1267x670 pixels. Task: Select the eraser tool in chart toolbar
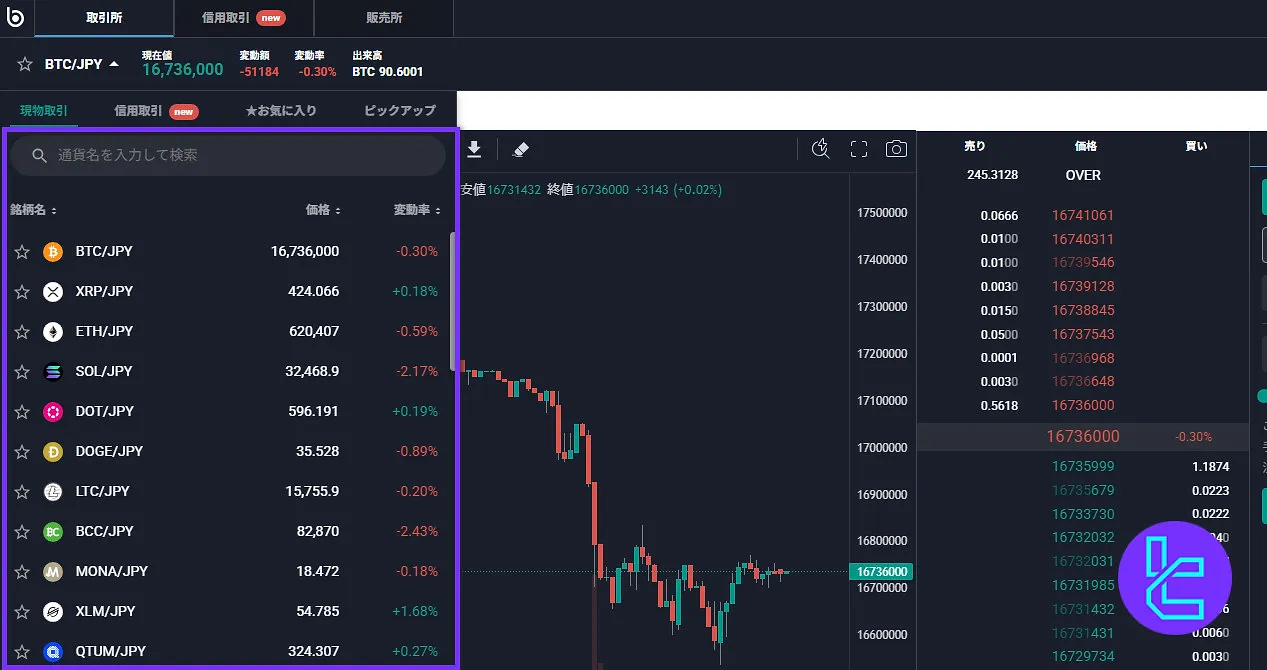point(520,149)
